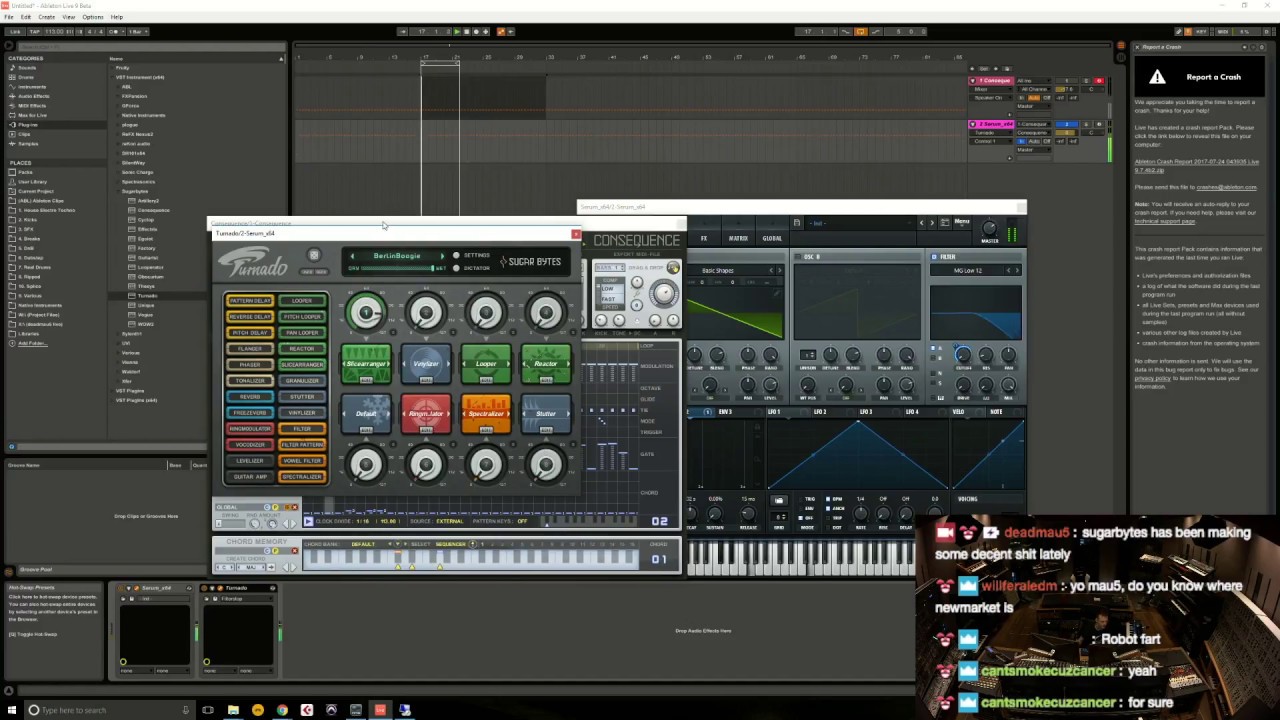Click the Ableton record button
The width and height of the screenshot is (1280, 720).
coord(476,31)
